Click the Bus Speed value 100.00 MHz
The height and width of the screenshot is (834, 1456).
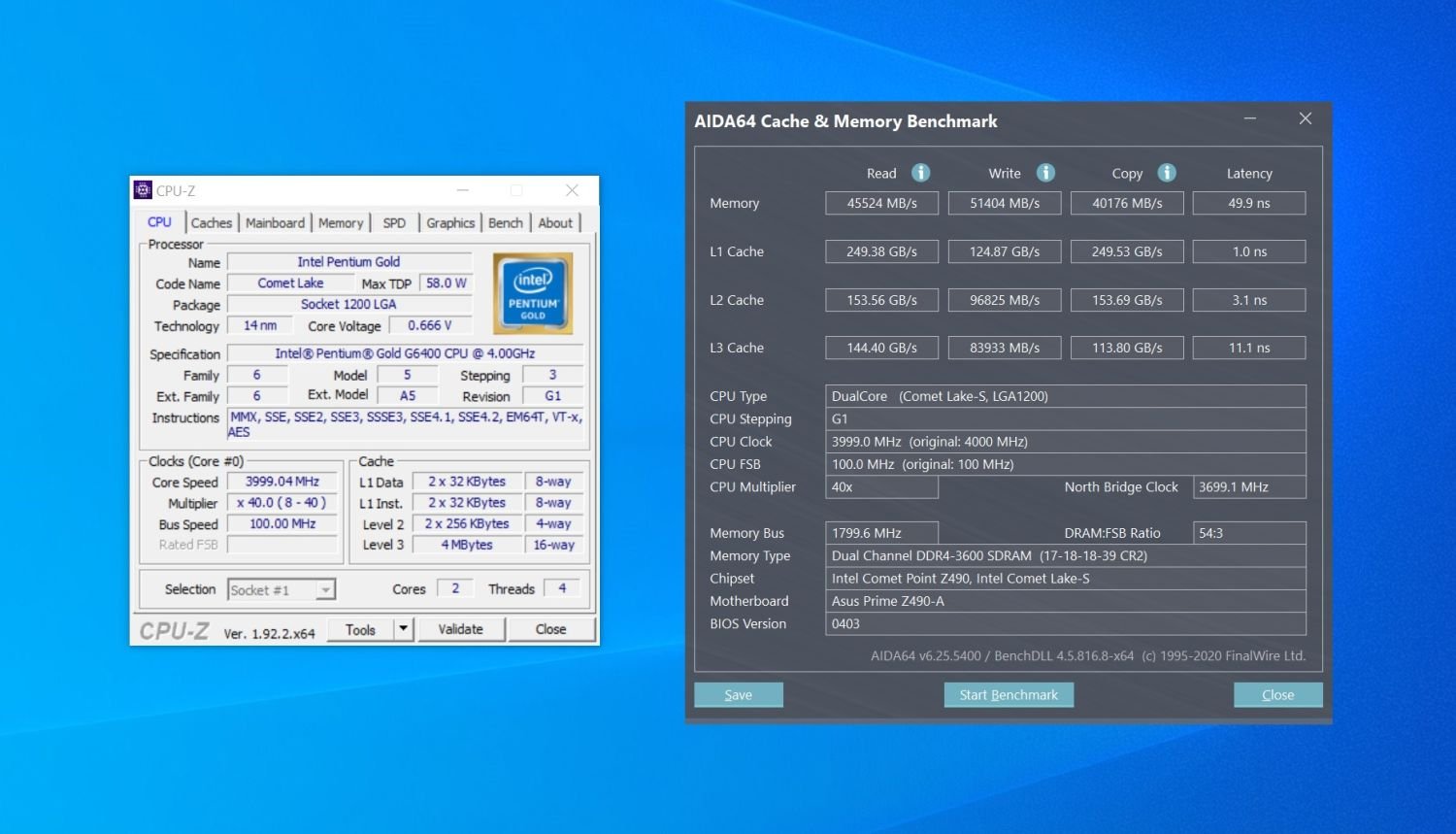tap(282, 524)
